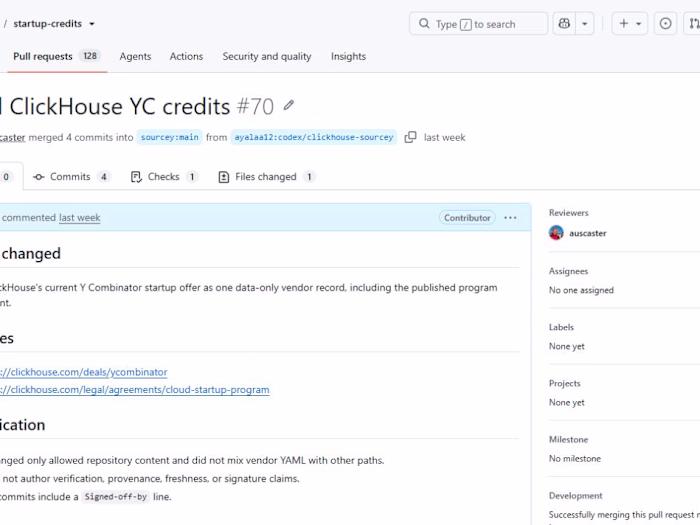Open the Insights tab
The image size is (700, 525).
pyautogui.click(x=348, y=56)
